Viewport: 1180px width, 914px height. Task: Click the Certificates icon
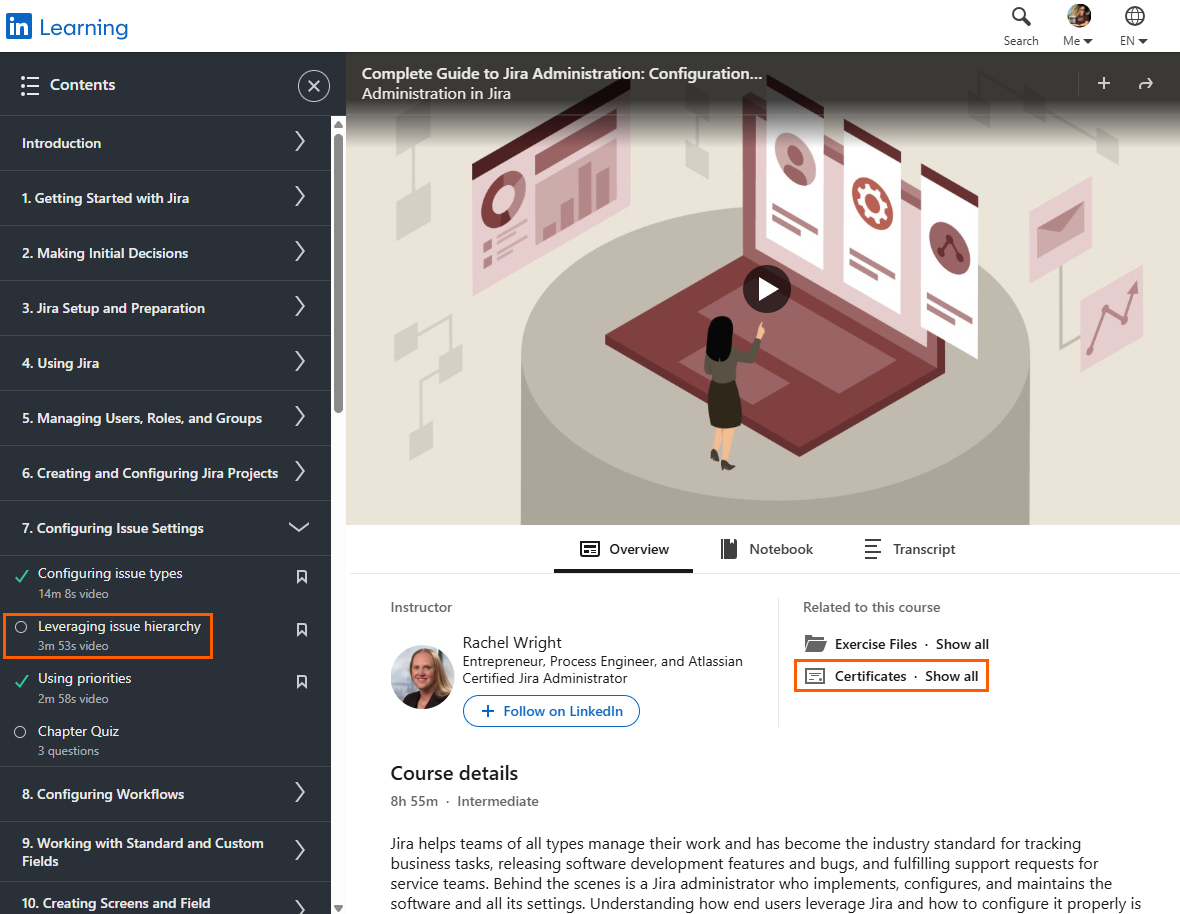click(x=815, y=676)
